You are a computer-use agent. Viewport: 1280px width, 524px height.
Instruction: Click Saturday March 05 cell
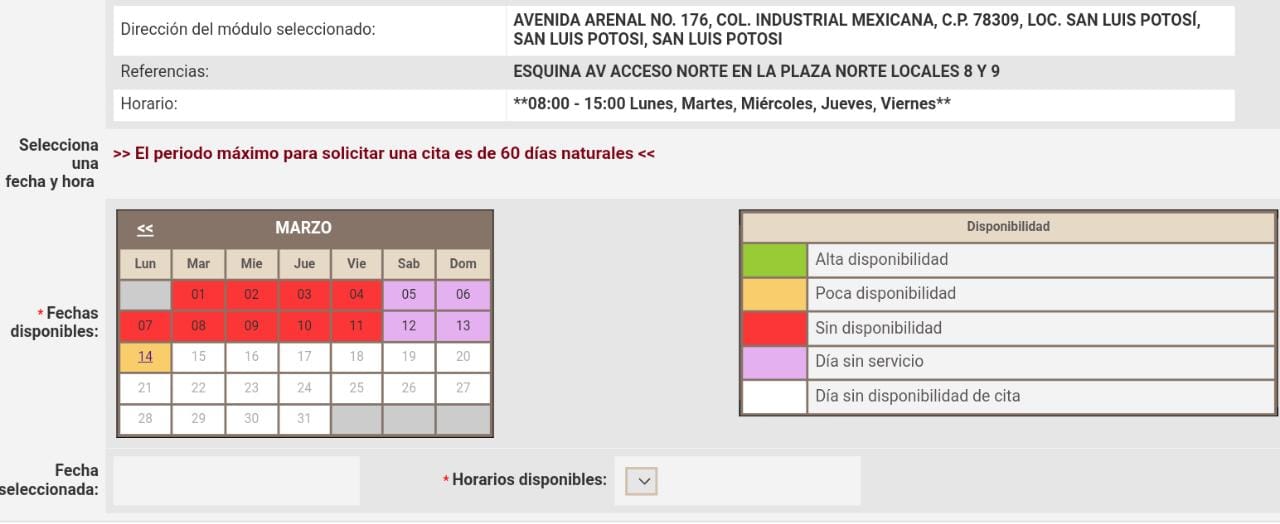tap(409, 295)
